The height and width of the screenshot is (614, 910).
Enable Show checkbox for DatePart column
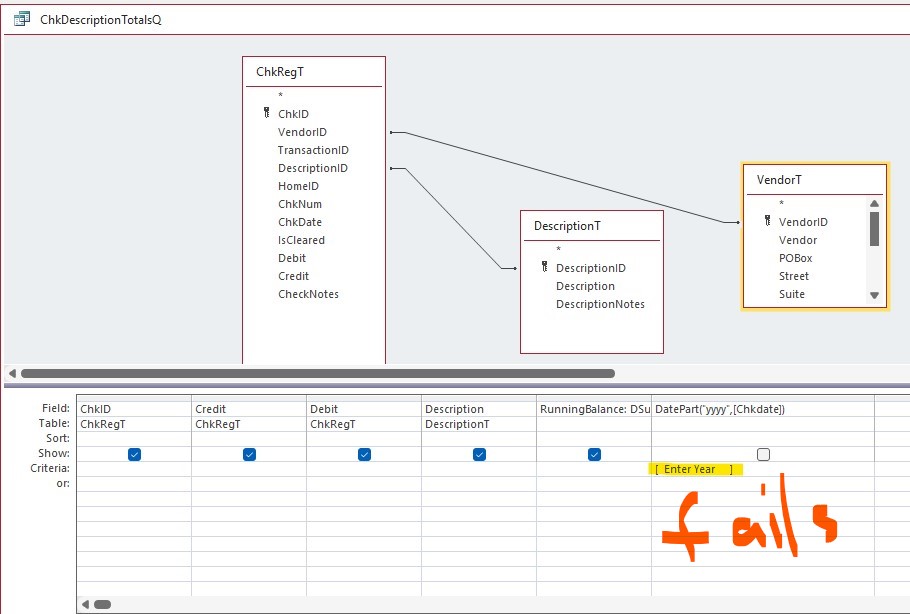point(763,454)
